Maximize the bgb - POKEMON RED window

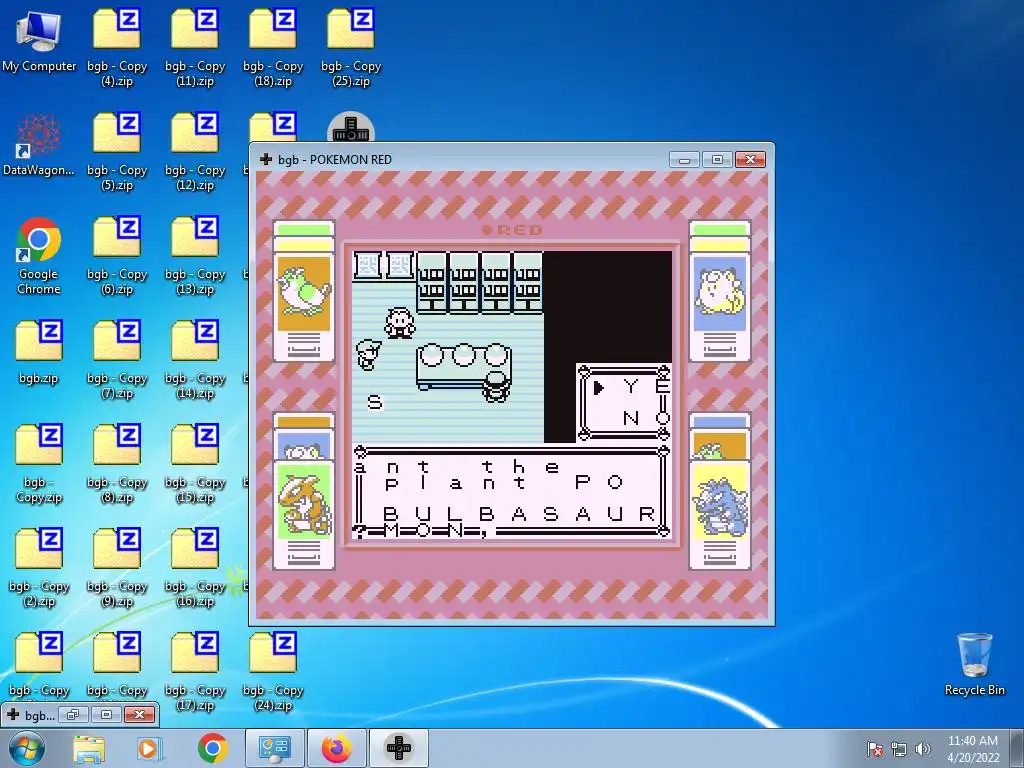click(717, 159)
